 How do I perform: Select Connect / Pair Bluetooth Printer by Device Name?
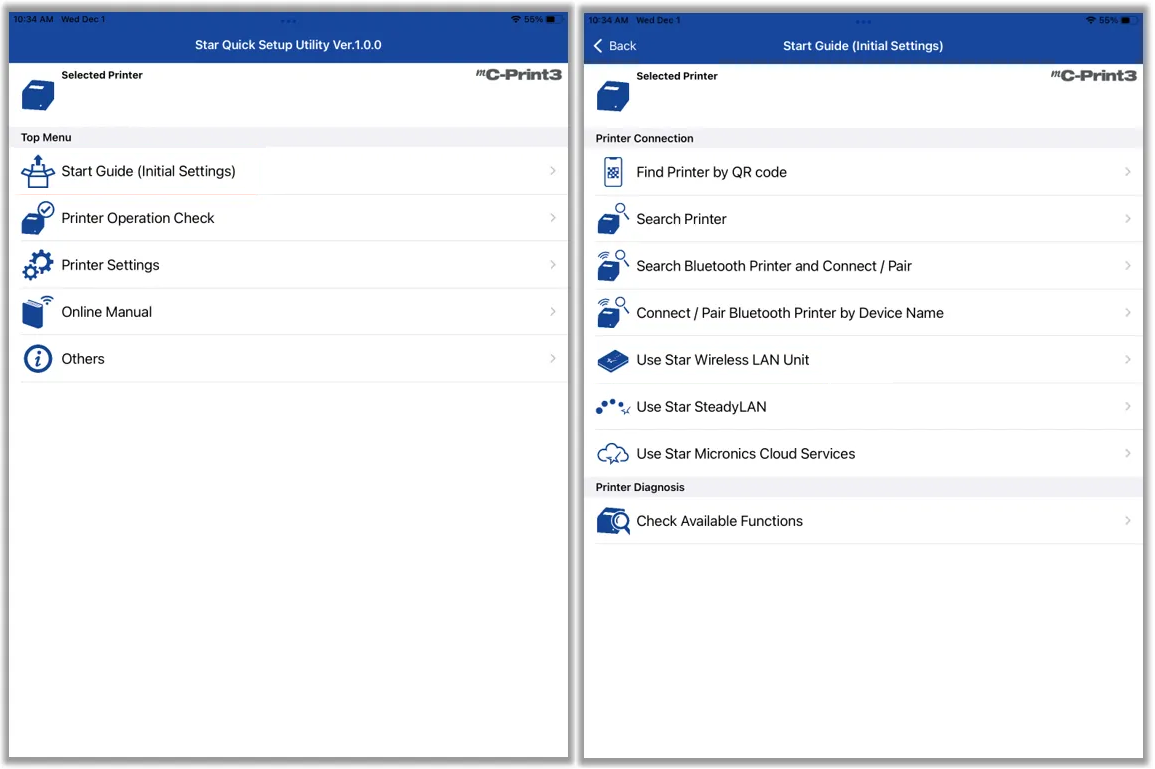point(863,313)
